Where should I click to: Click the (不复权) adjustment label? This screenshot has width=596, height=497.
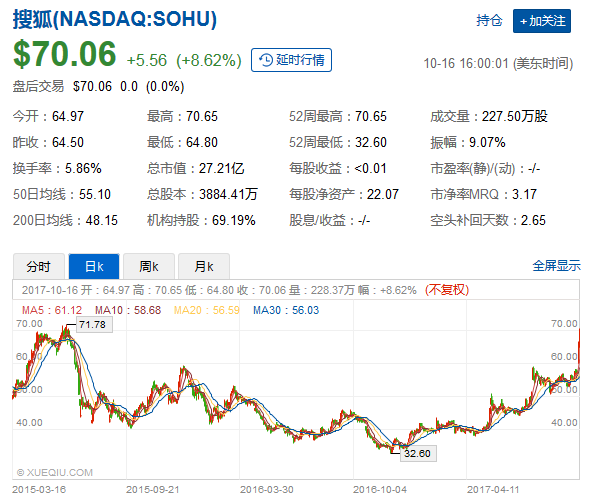[447, 290]
